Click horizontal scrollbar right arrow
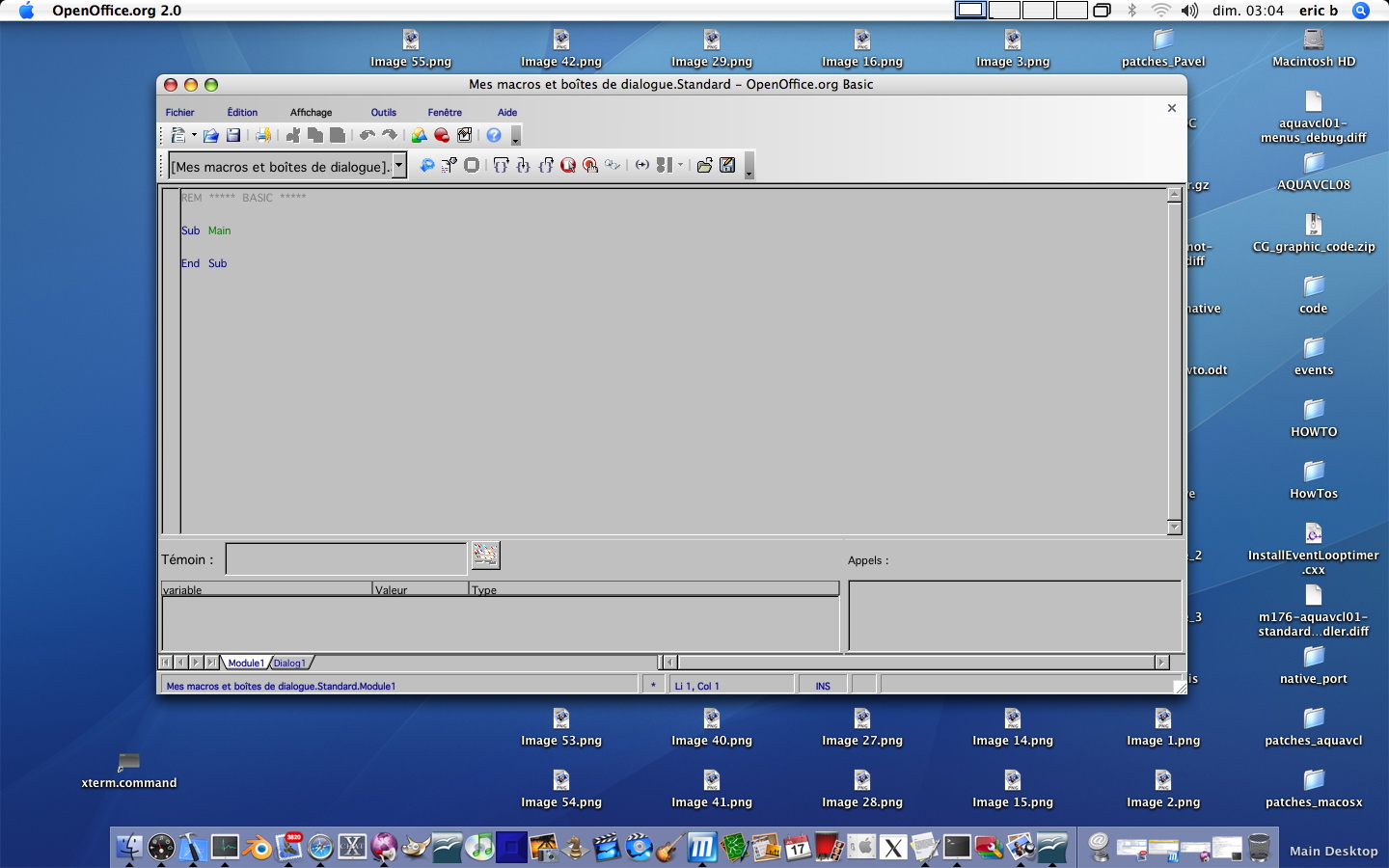The height and width of the screenshot is (868, 1389). [x=1161, y=663]
